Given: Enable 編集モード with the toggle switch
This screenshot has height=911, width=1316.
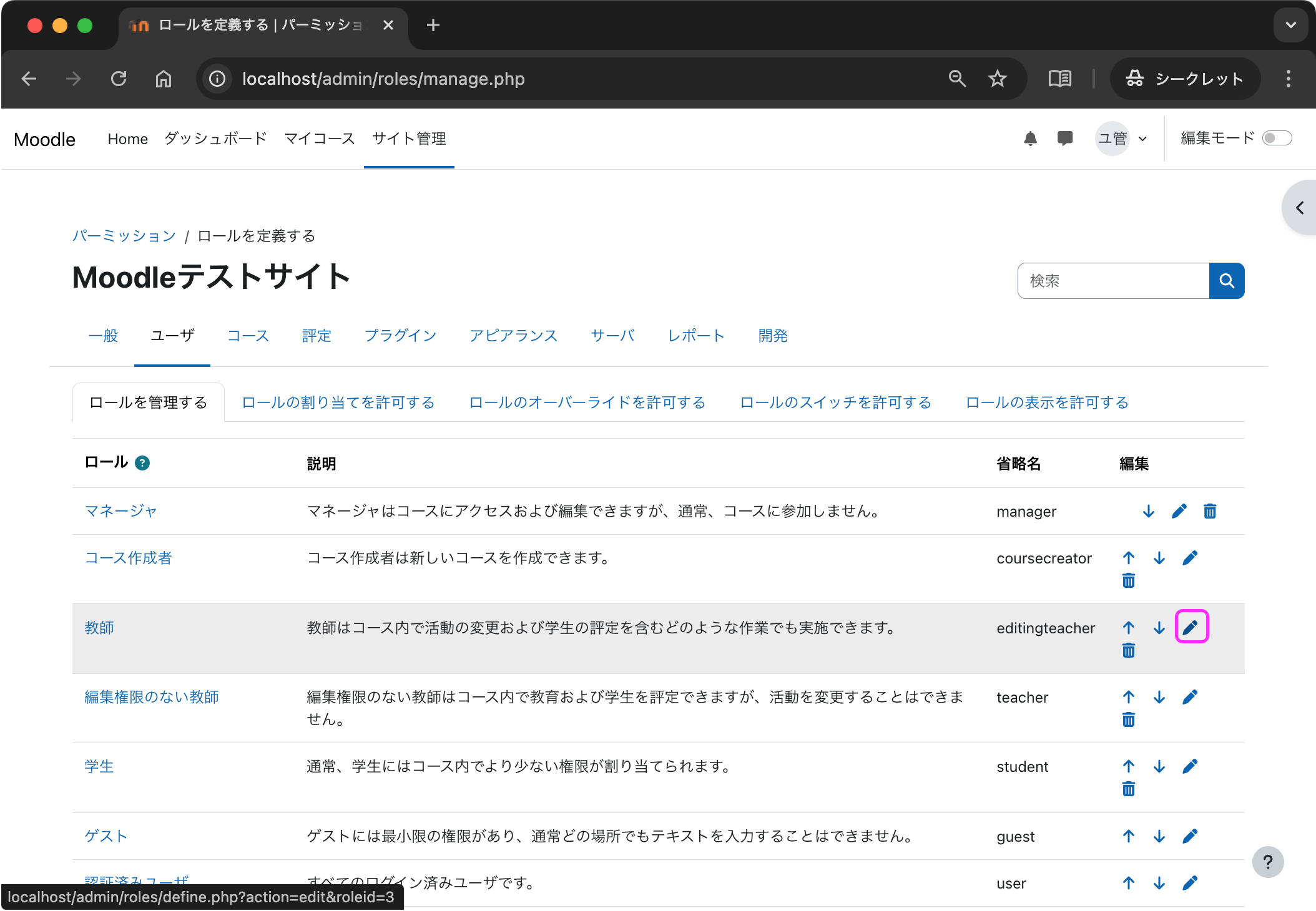Looking at the screenshot, I should click(1277, 138).
